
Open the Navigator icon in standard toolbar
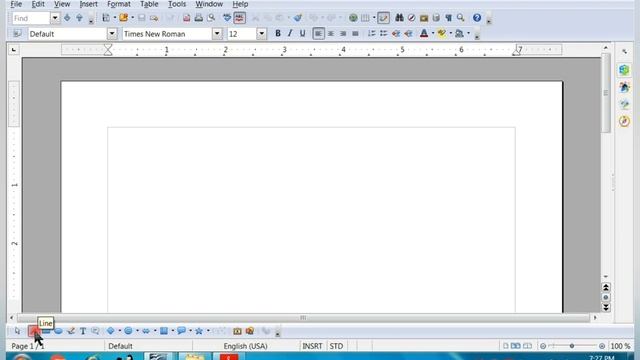pyautogui.click(x=411, y=18)
